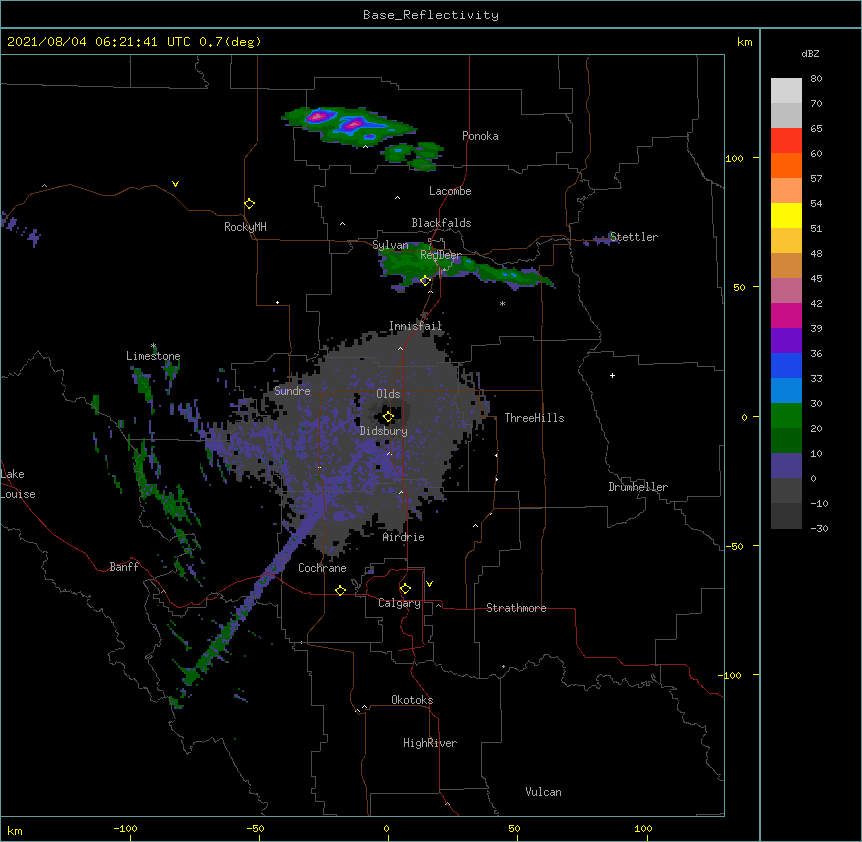This screenshot has height=842, width=862.
Task: Click the Sylvan label on the map
Action: pyautogui.click(x=390, y=245)
